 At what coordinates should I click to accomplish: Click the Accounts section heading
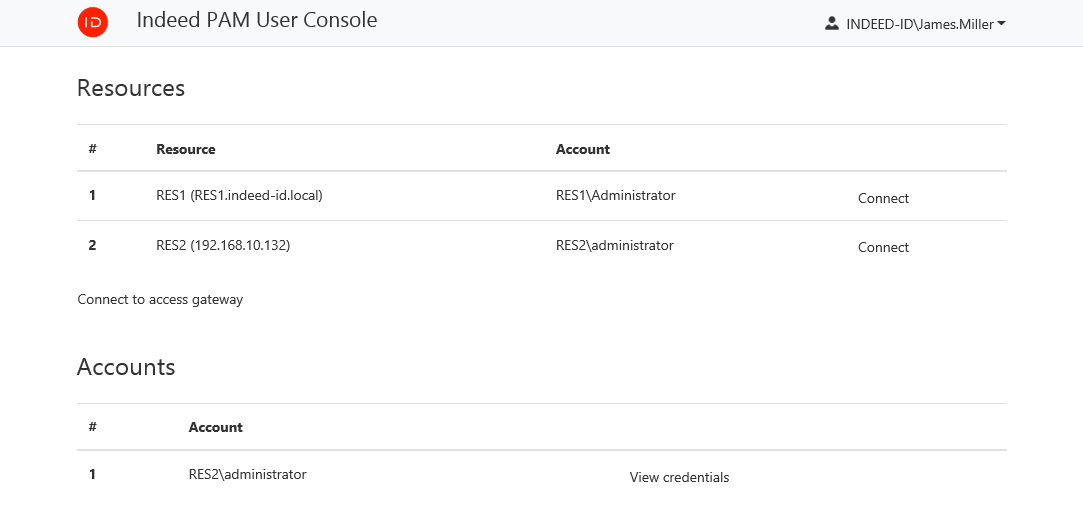(126, 367)
